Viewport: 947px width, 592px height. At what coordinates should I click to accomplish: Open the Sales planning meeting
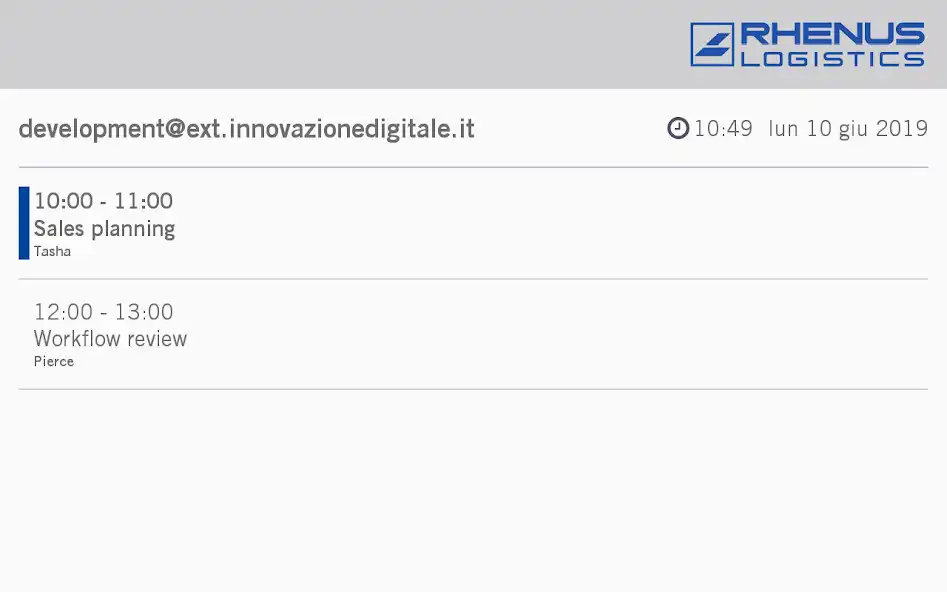[x=104, y=229]
